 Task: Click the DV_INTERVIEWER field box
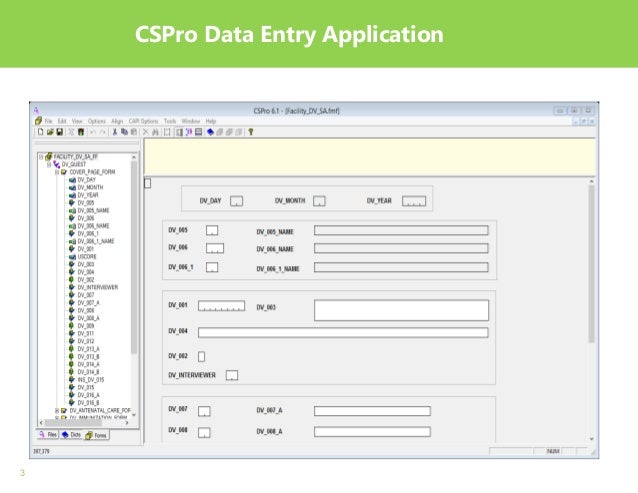point(232,375)
